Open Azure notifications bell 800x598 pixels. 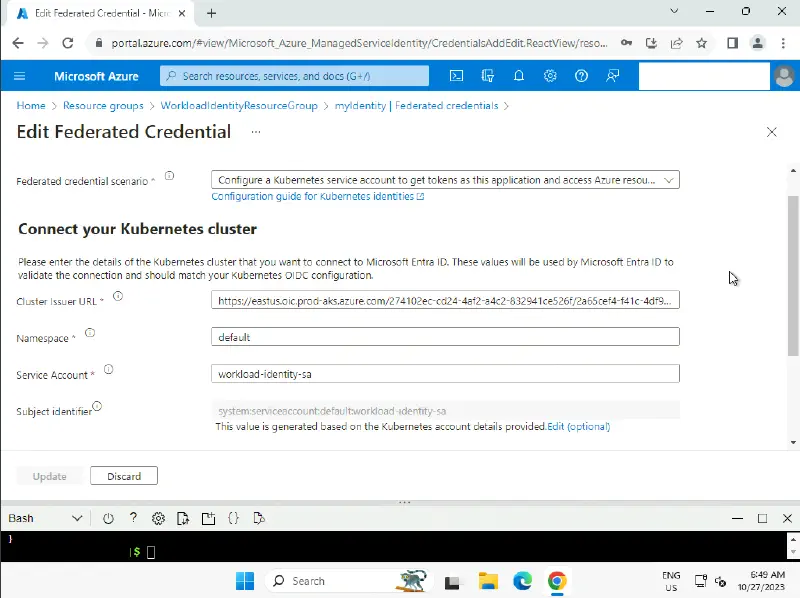[x=519, y=76]
